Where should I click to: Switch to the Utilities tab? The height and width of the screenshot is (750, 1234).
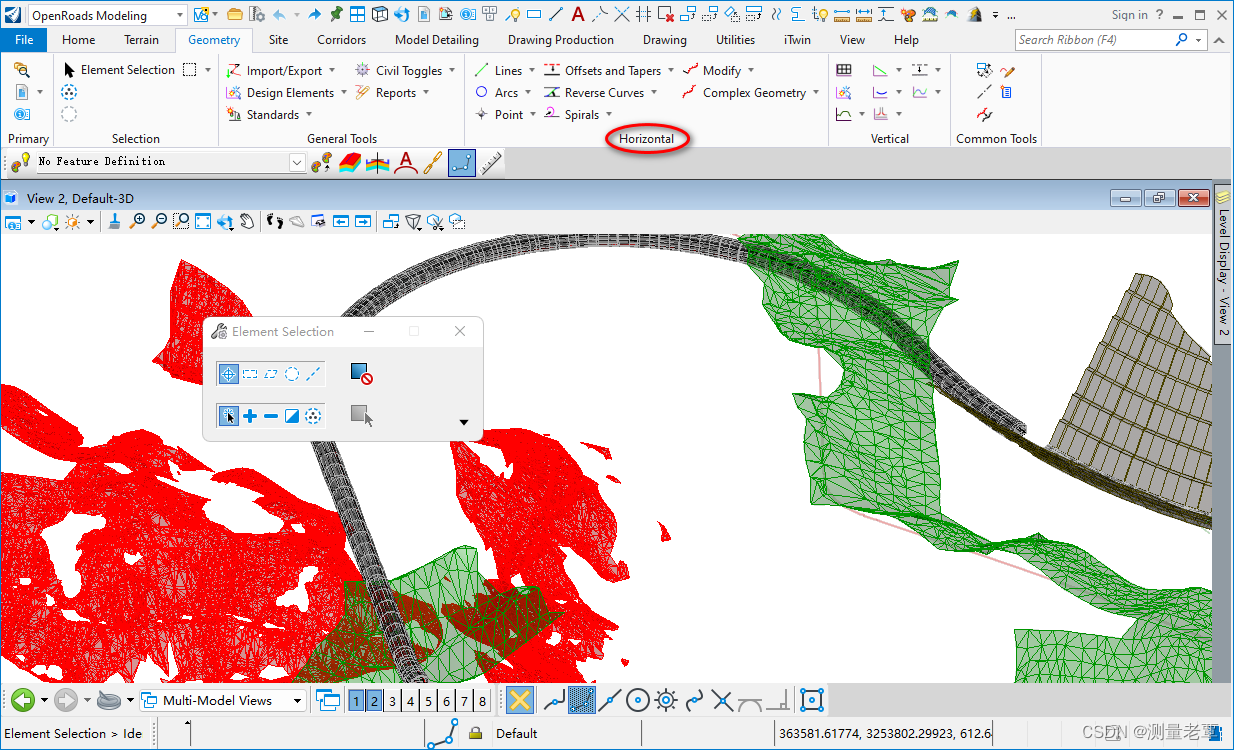coord(736,40)
